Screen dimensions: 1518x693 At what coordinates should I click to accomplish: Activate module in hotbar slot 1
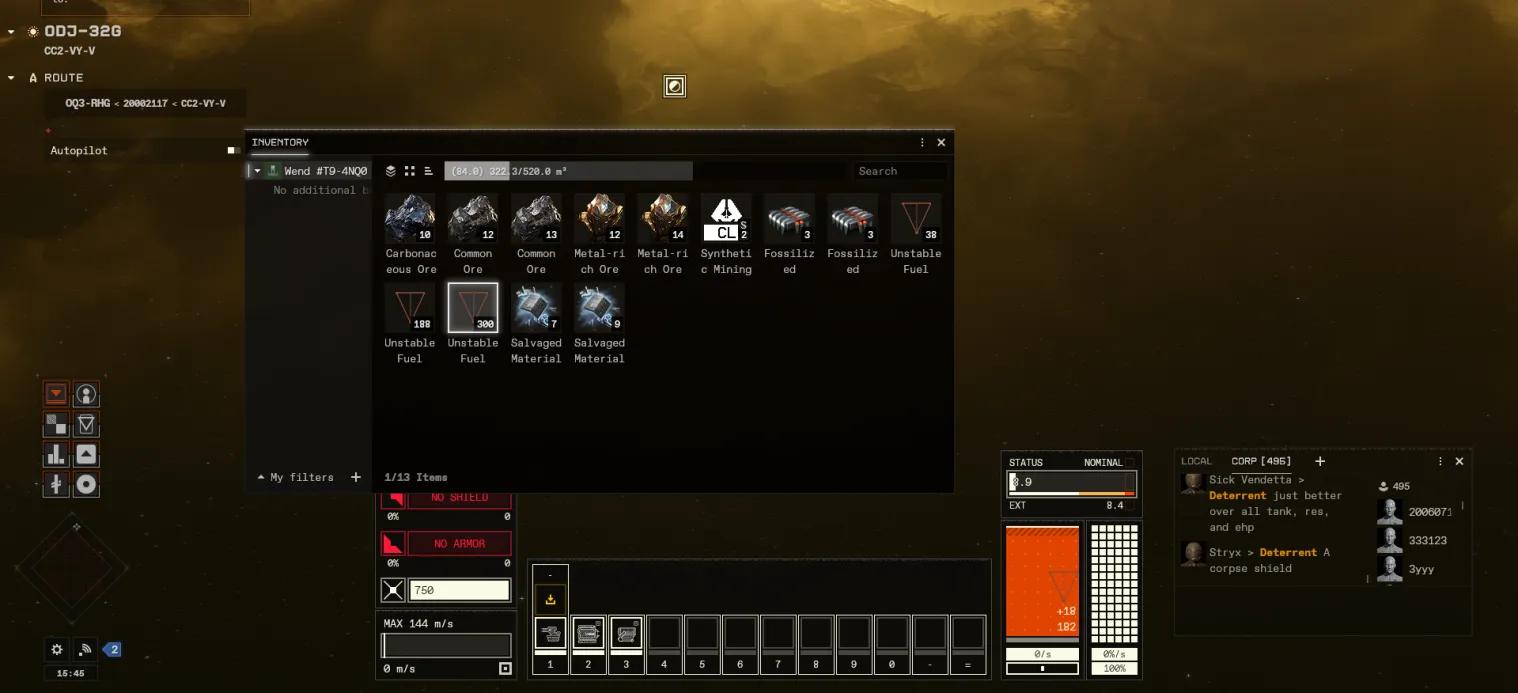(x=550, y=634)
